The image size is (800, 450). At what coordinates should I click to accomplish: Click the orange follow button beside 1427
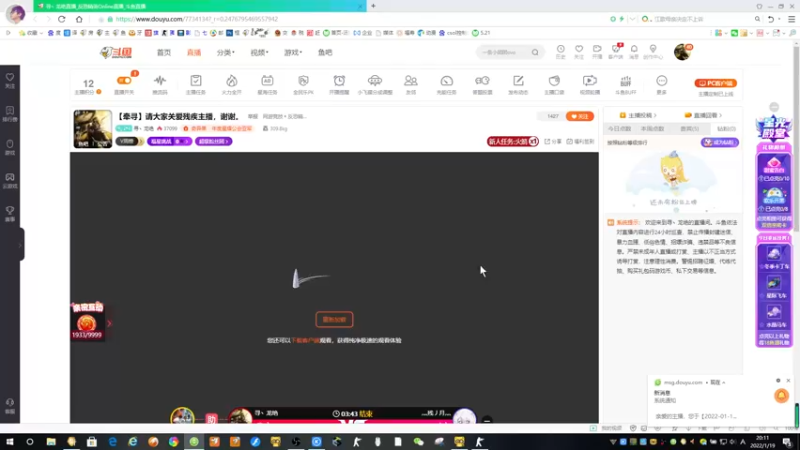coord(580,116)
